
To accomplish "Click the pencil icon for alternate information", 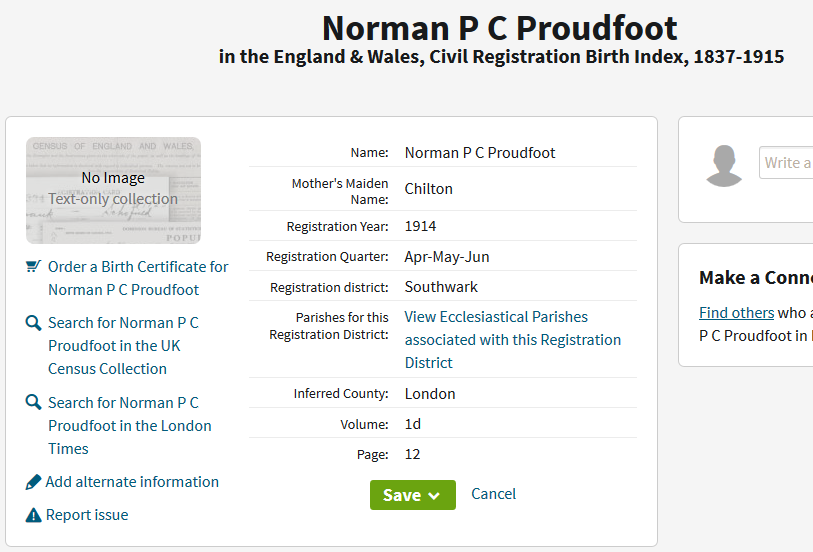I will pos(33,482).
